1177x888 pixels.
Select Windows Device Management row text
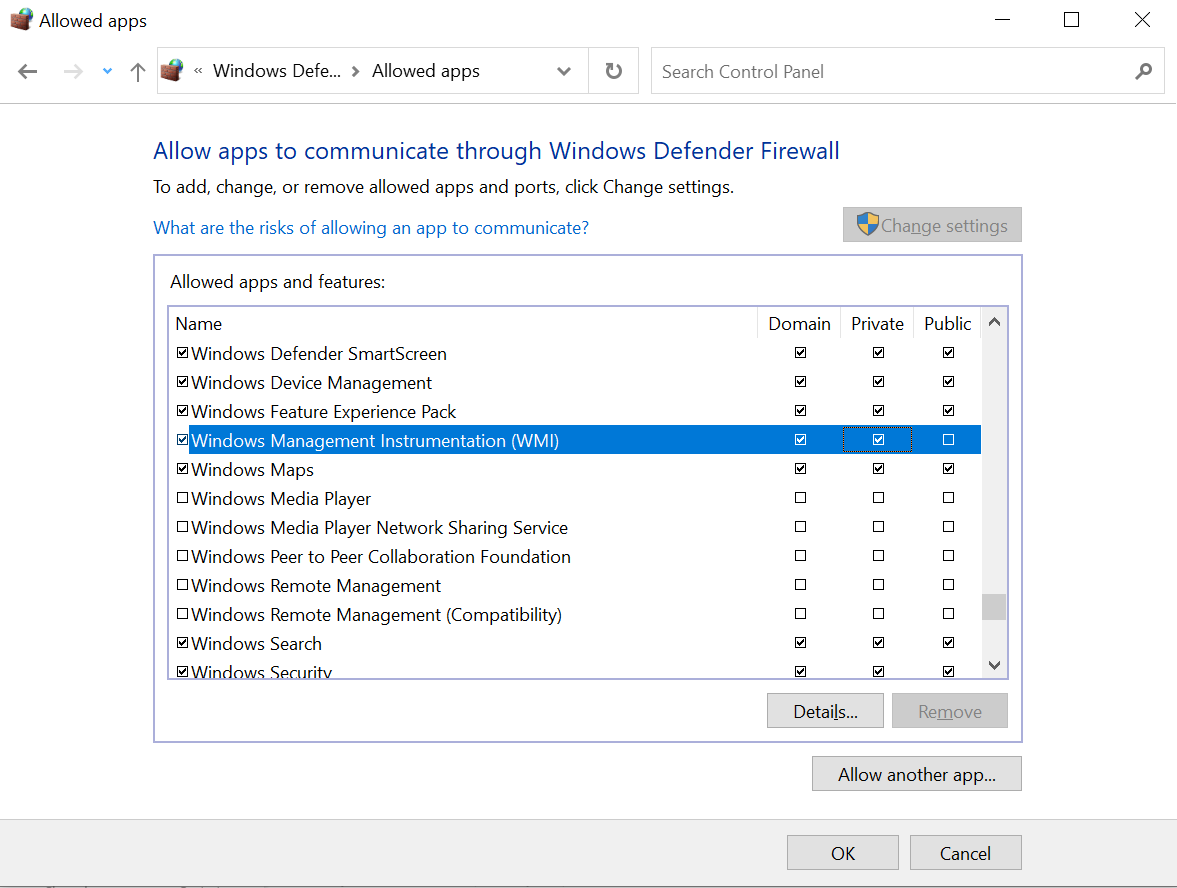(312, 383)
